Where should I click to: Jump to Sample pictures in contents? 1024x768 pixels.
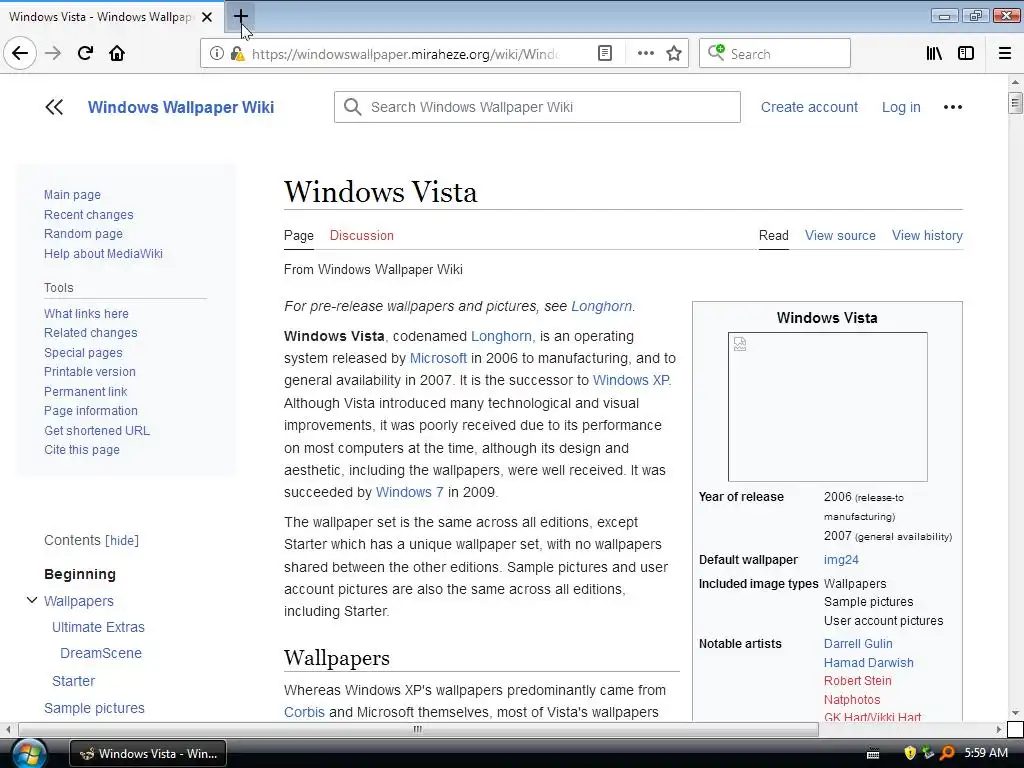click(x=94, y=708)
